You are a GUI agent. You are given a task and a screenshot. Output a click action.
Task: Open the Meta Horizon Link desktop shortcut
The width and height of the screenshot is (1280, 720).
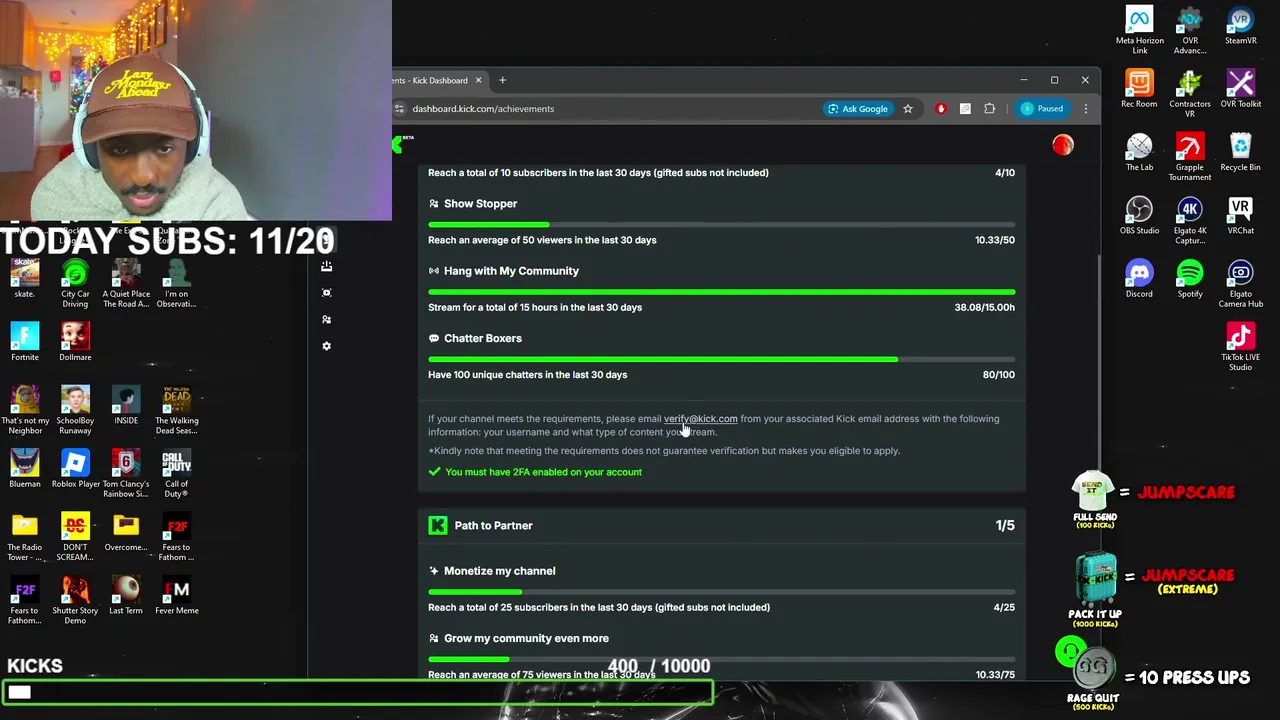[1139, 30]
